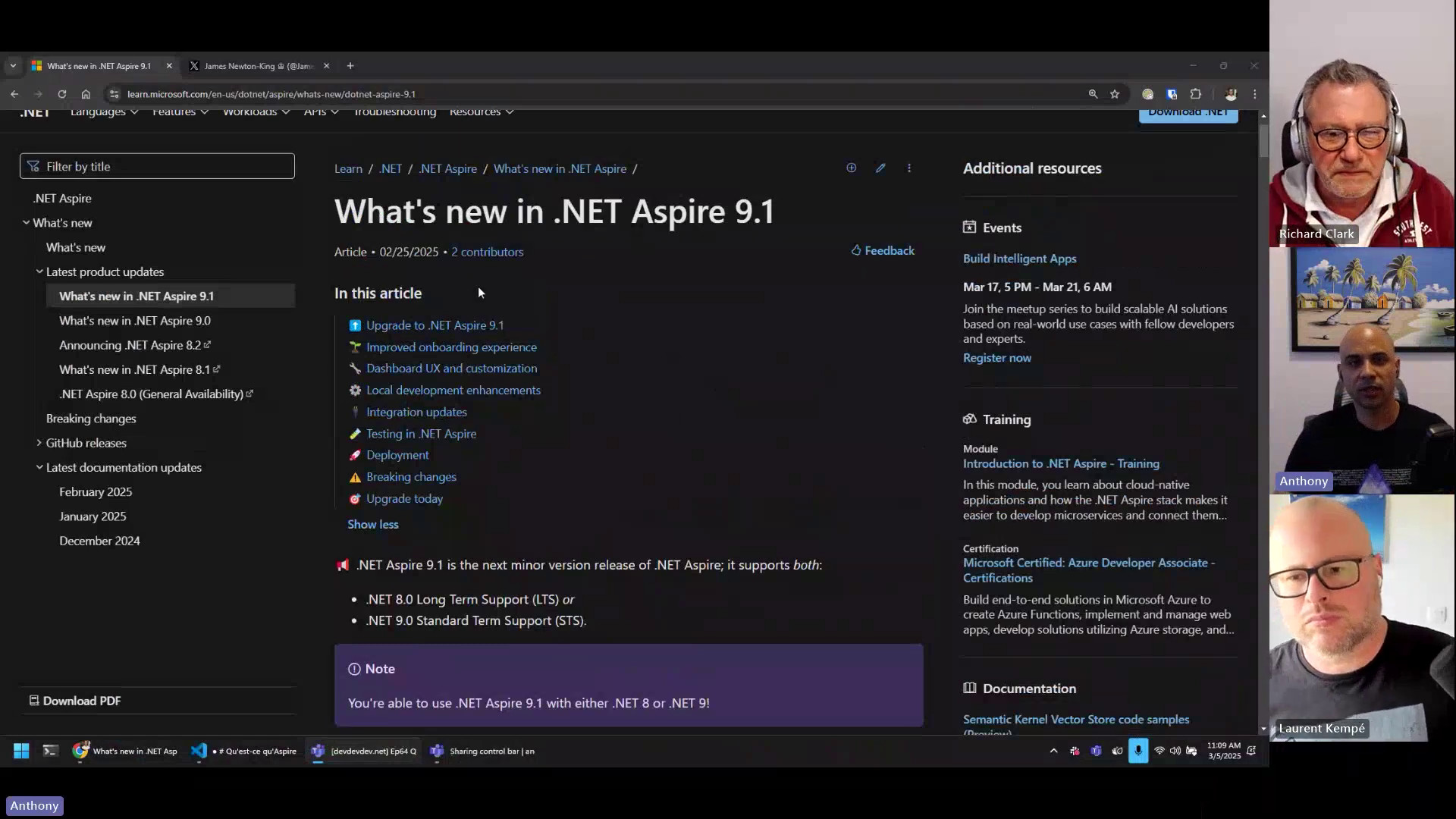
Task: Click the page vertical scrollbar thumb
Action: [1263, 142]
